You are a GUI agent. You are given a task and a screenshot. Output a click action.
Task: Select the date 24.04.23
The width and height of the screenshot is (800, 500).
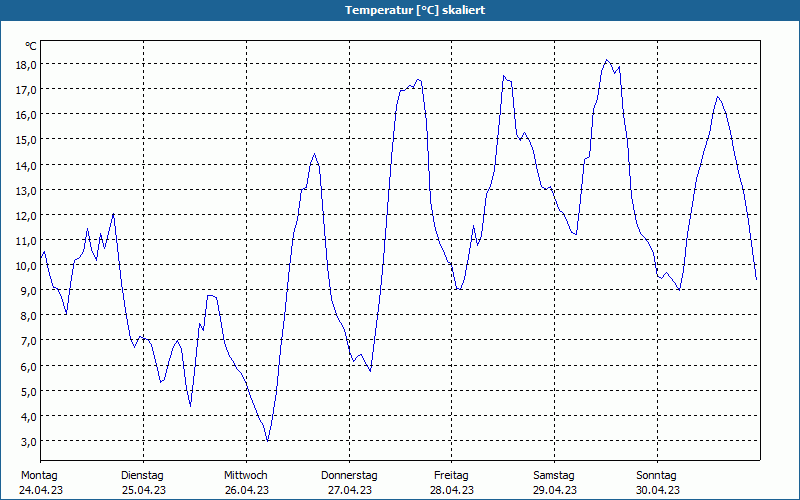pos(41,490)
